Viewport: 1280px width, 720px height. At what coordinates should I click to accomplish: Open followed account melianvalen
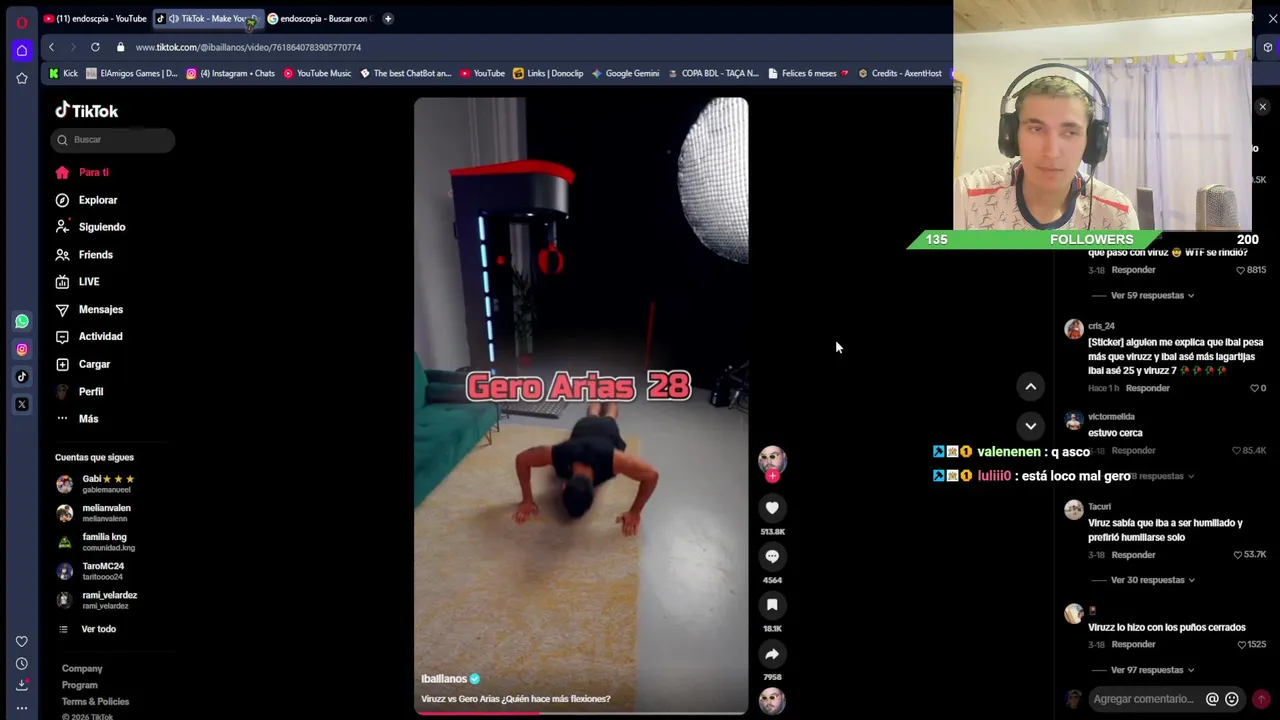coord(94,513)
